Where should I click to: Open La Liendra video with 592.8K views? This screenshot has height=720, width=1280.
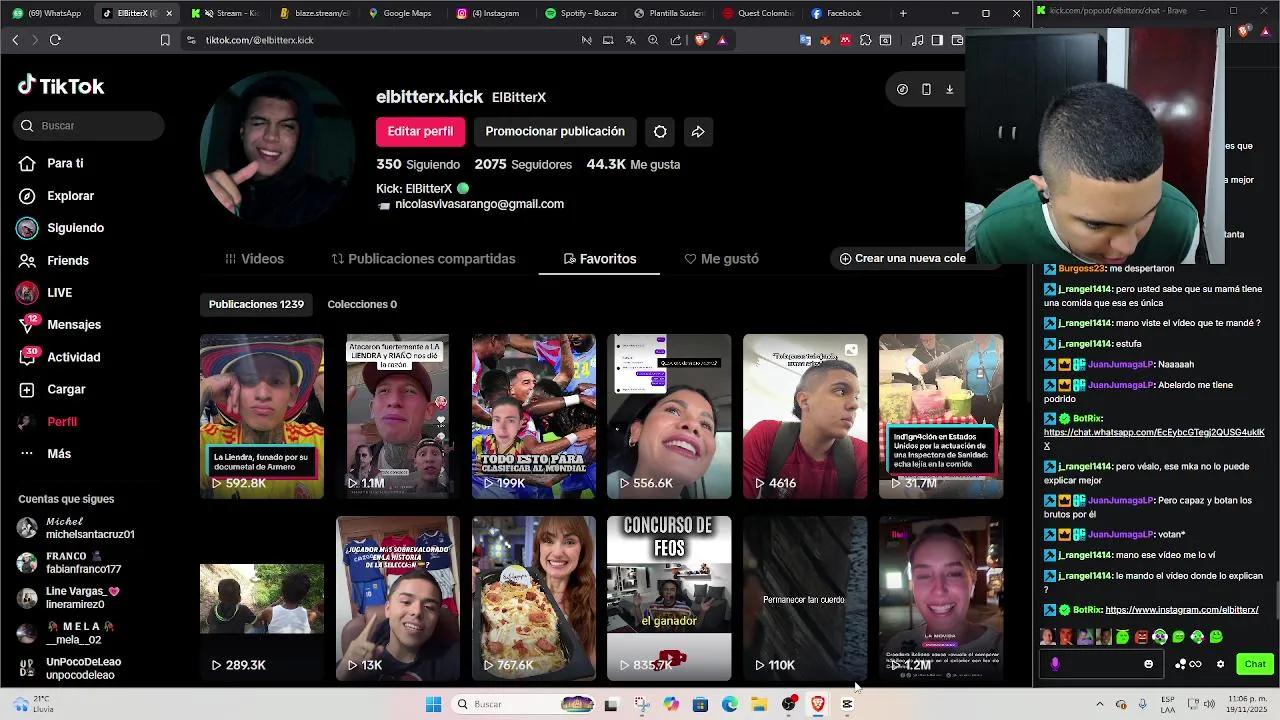point(262,416)
